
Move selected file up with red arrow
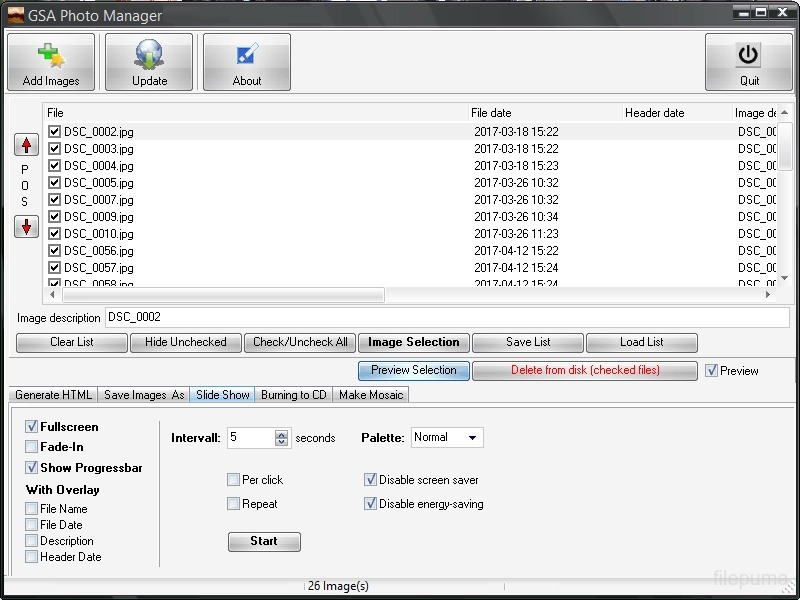coord(26,145)
